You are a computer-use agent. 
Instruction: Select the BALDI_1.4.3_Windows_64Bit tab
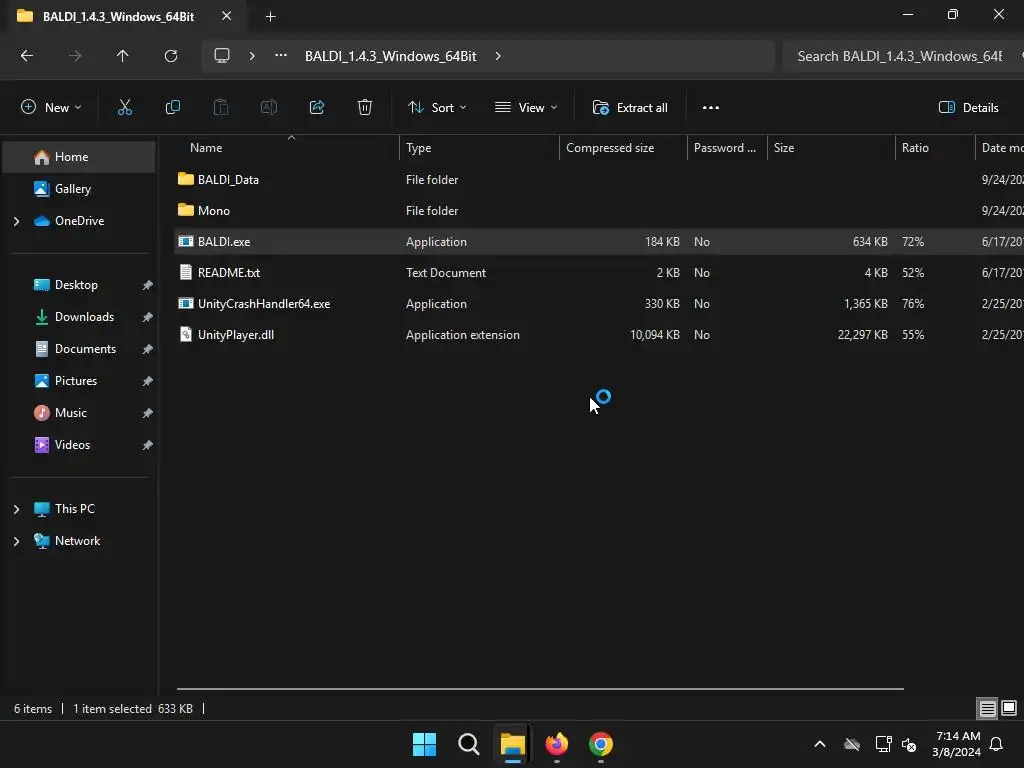pos(118,16)
